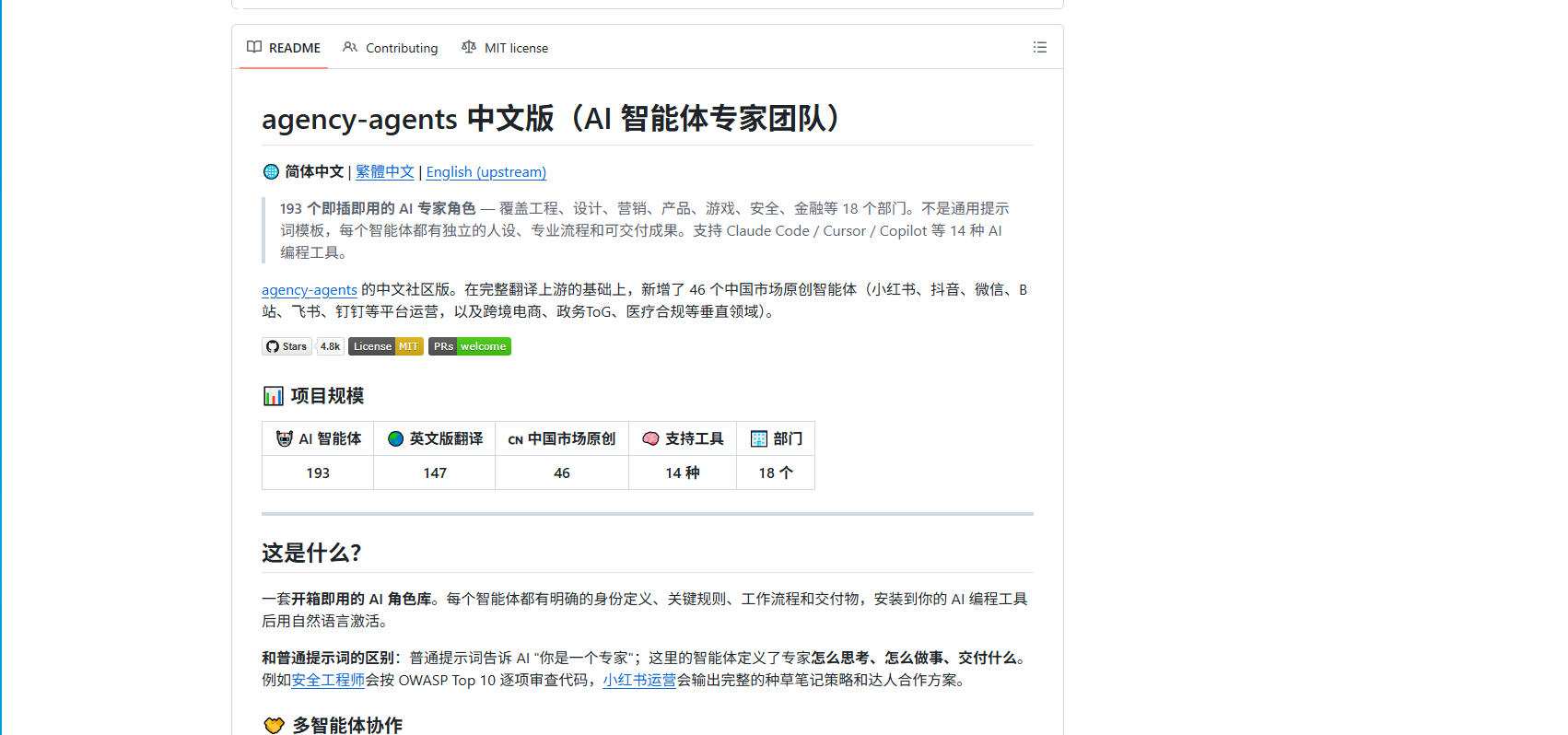1568x735 pixels.
Task: Open the 安全工程师 agent link
Action: 328,680
